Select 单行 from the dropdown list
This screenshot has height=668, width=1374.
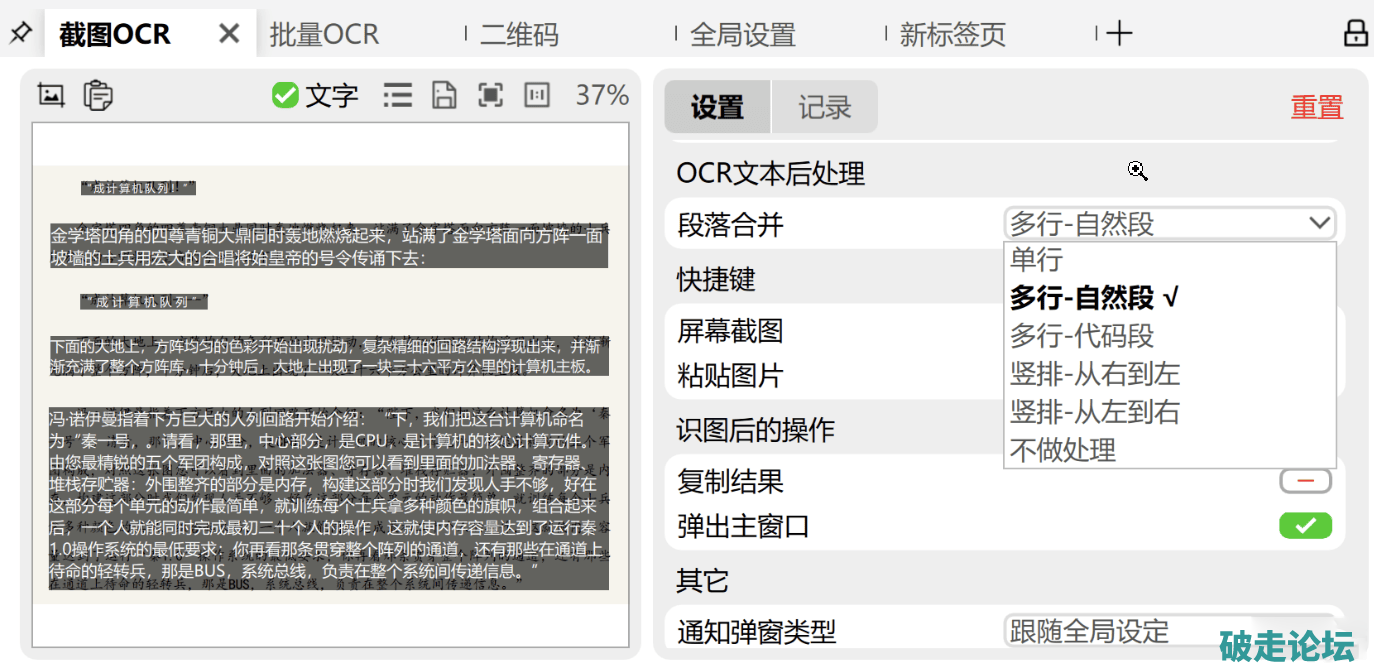point(1036,260)
